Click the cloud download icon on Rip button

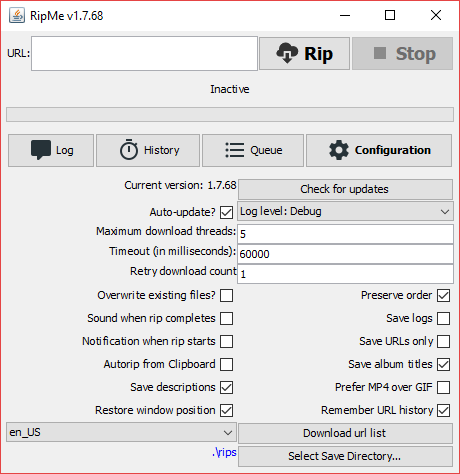pyautogui.click(x=287, y=53)
